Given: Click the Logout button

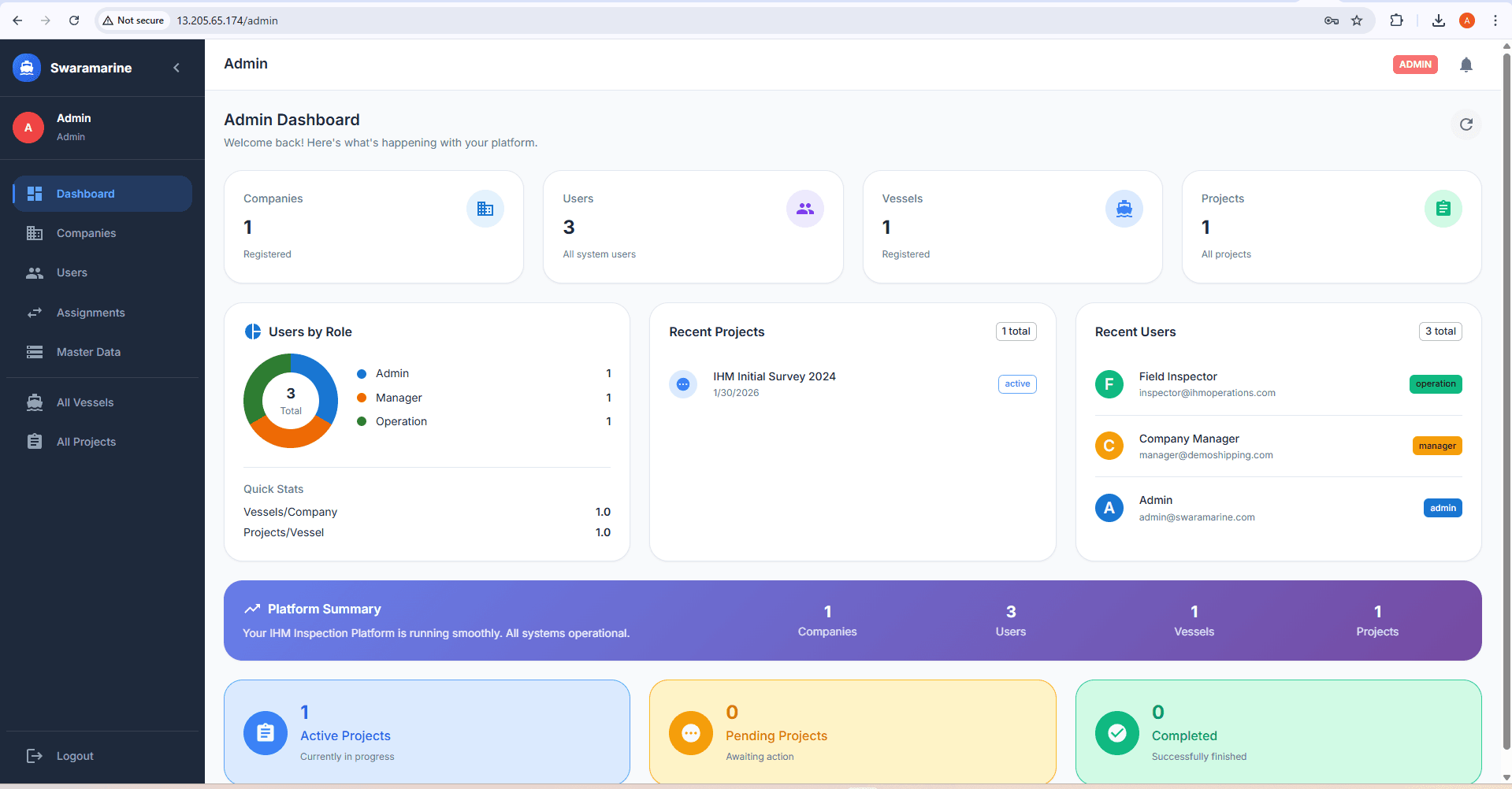Looking at the screenshot, I should tap(74, 756).
